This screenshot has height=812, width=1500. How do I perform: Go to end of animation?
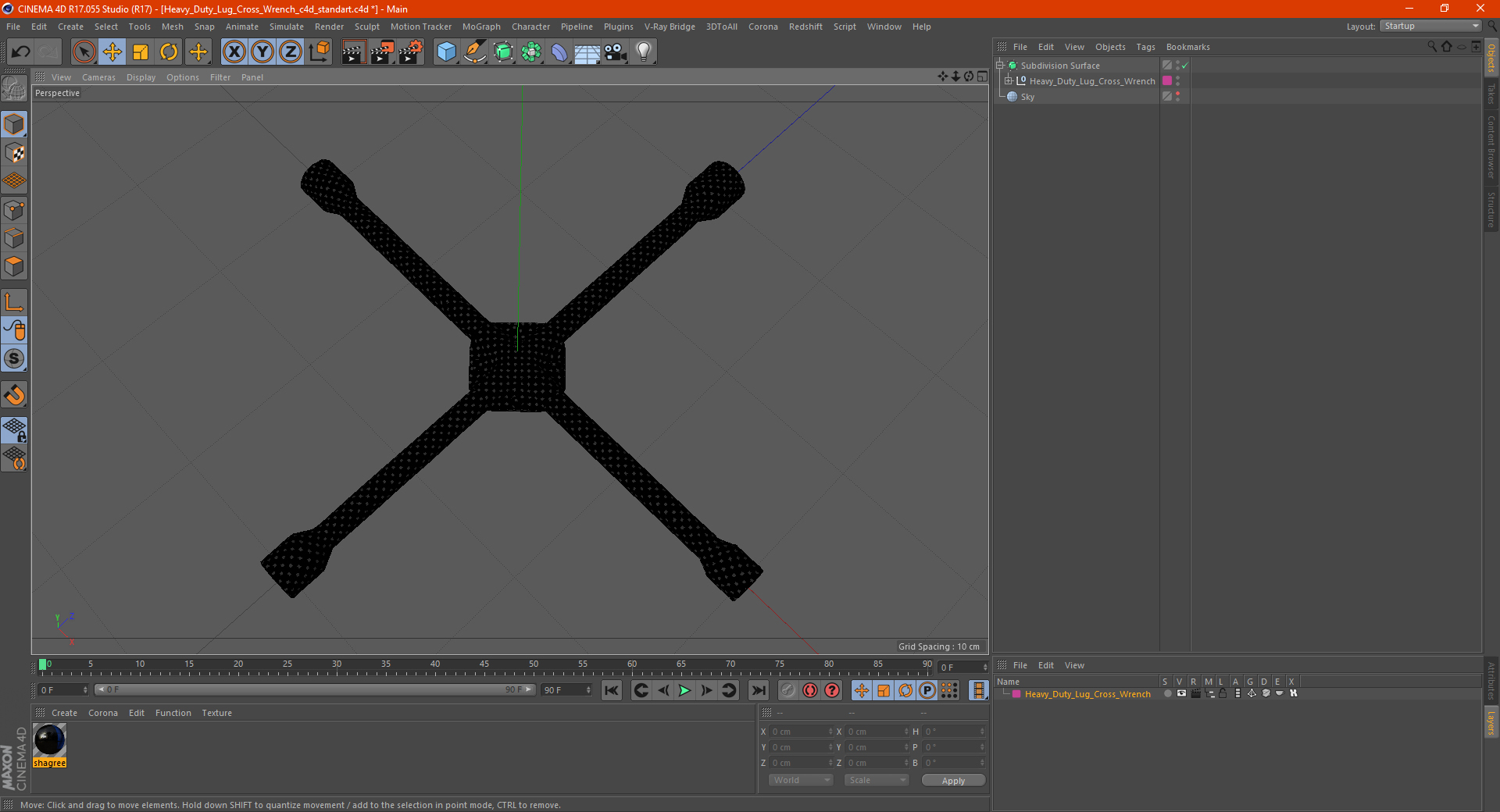(x=758, y=690)
